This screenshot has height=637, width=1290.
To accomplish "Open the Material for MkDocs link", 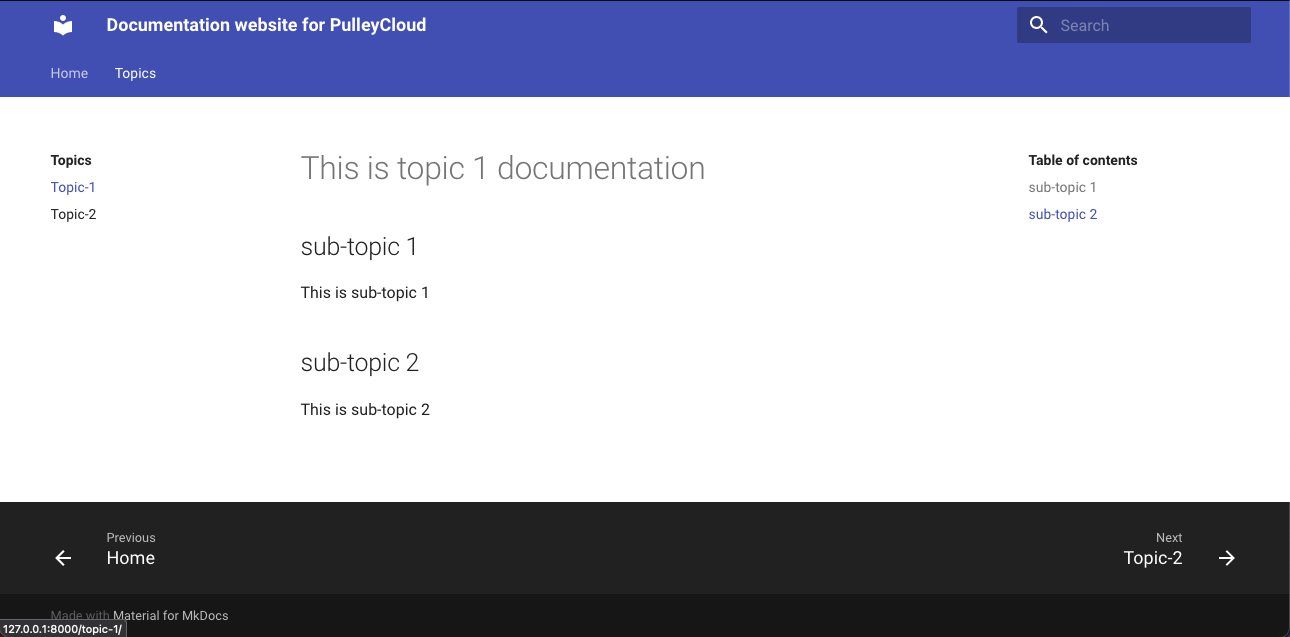I will pos(169,615).
